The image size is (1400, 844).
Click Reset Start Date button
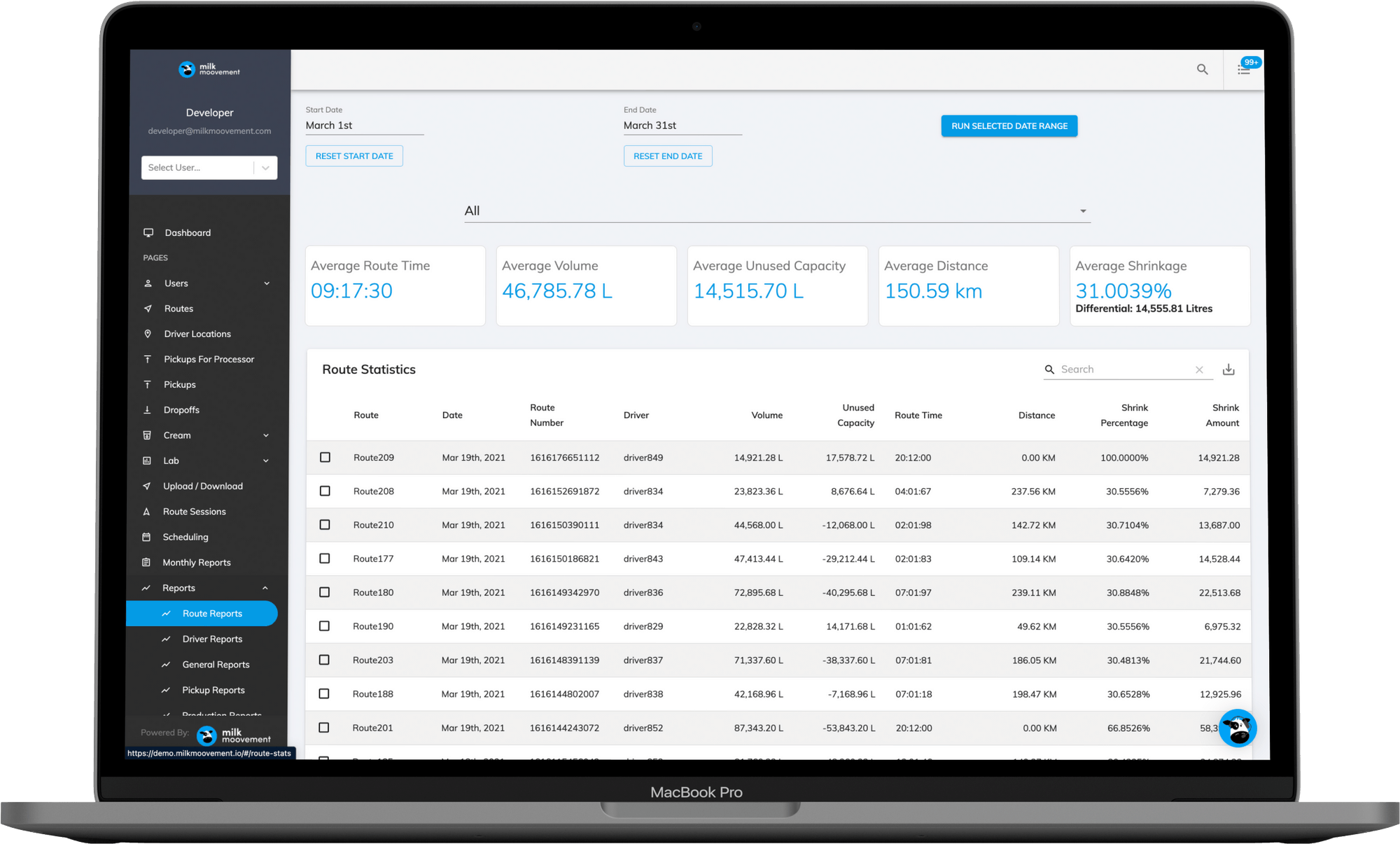click(354, 156)
